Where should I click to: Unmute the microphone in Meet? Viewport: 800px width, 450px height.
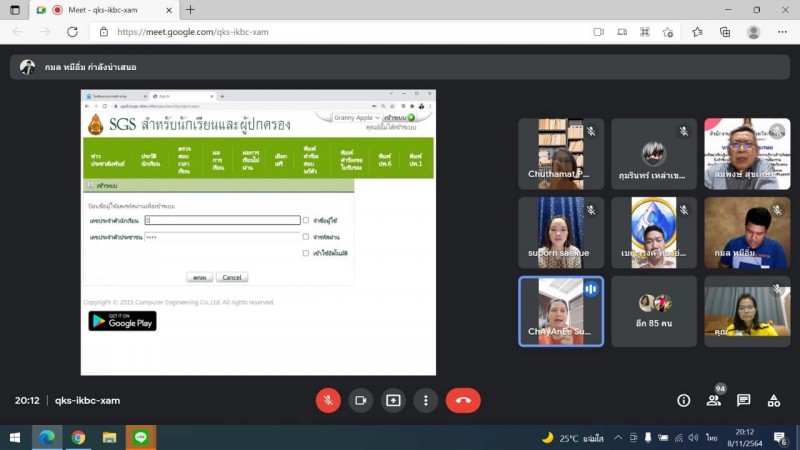[328, 400]
